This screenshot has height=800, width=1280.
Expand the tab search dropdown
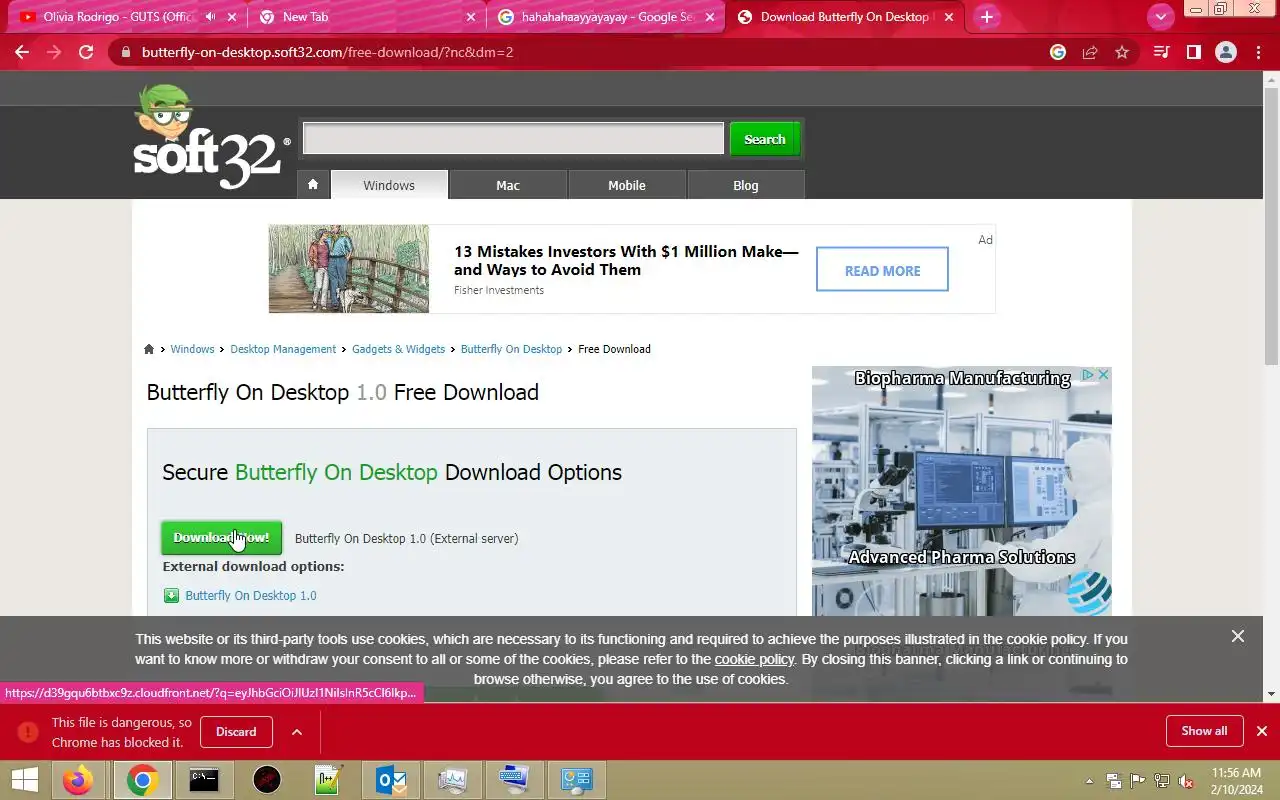point(1160,17)
